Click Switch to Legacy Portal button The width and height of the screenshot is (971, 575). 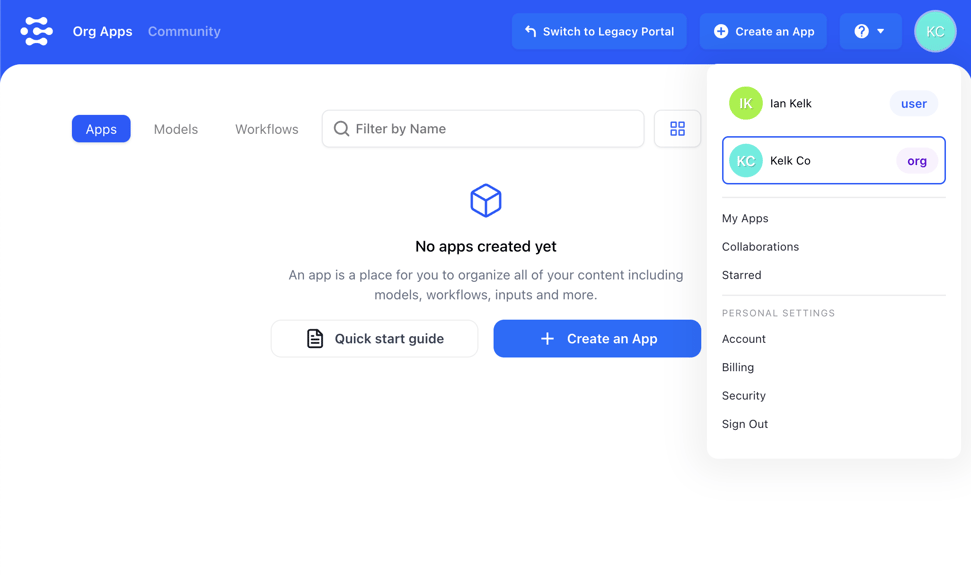coord(599,32)
